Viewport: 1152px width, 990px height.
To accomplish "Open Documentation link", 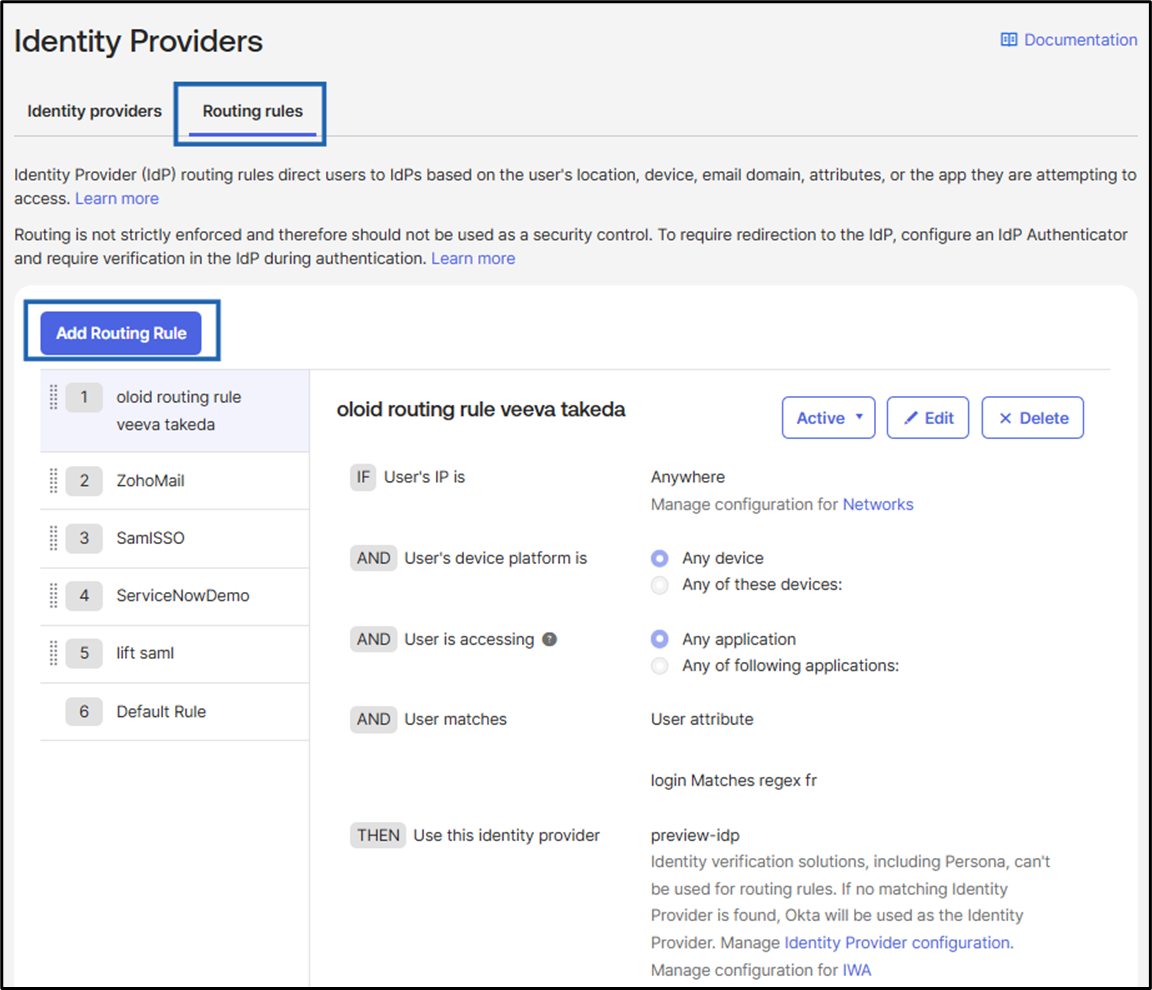I will (x=1069, y=40).
